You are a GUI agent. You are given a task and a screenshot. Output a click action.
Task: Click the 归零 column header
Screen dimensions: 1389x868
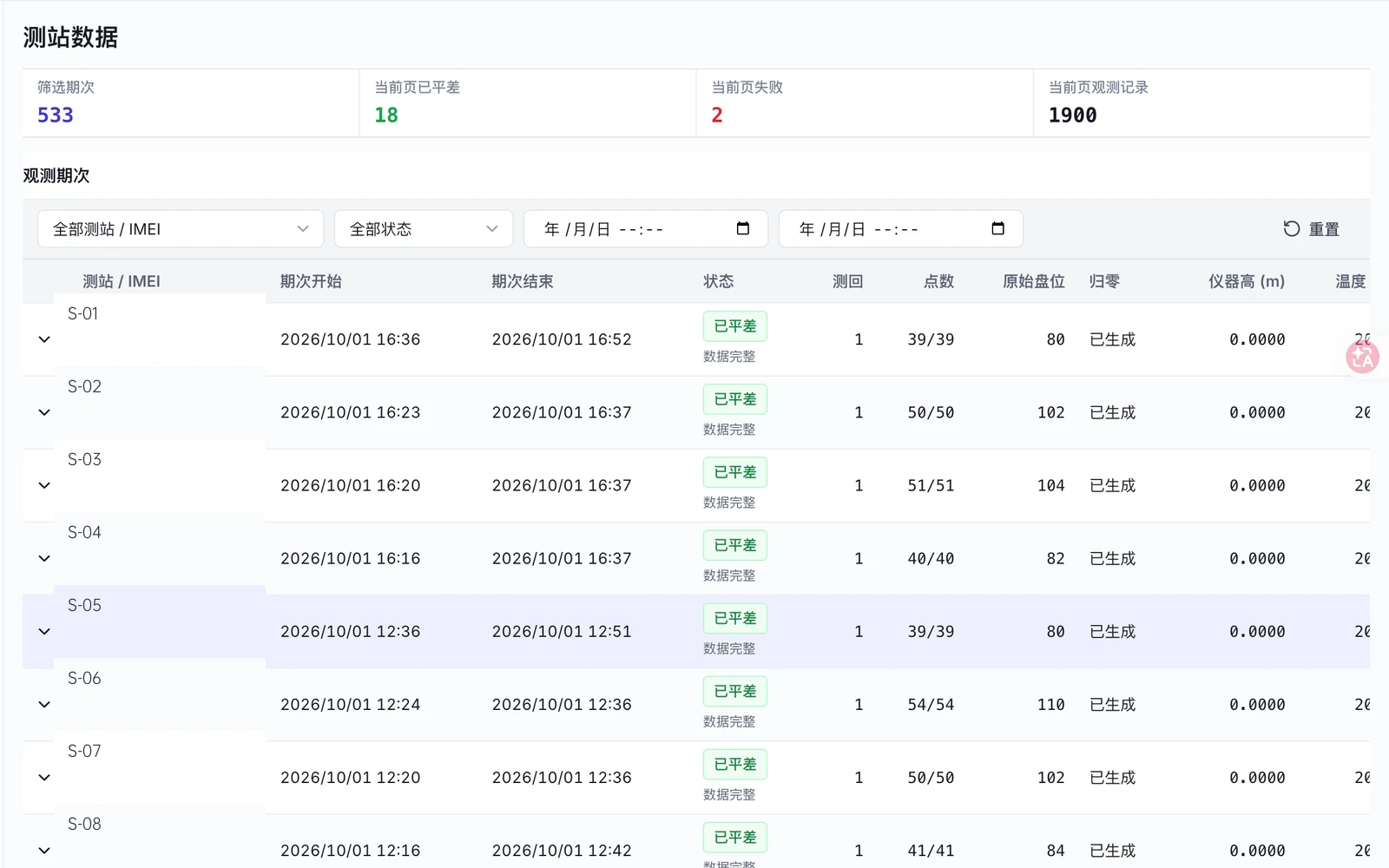pyautogui.click(x=1104, y=281)
